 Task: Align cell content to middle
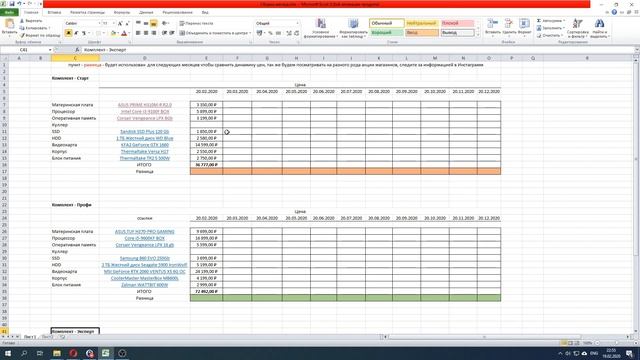pyautogui.click(x=146, y=24)
